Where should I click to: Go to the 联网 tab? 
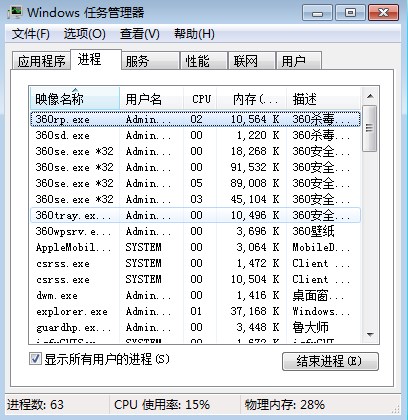point(252,61)
